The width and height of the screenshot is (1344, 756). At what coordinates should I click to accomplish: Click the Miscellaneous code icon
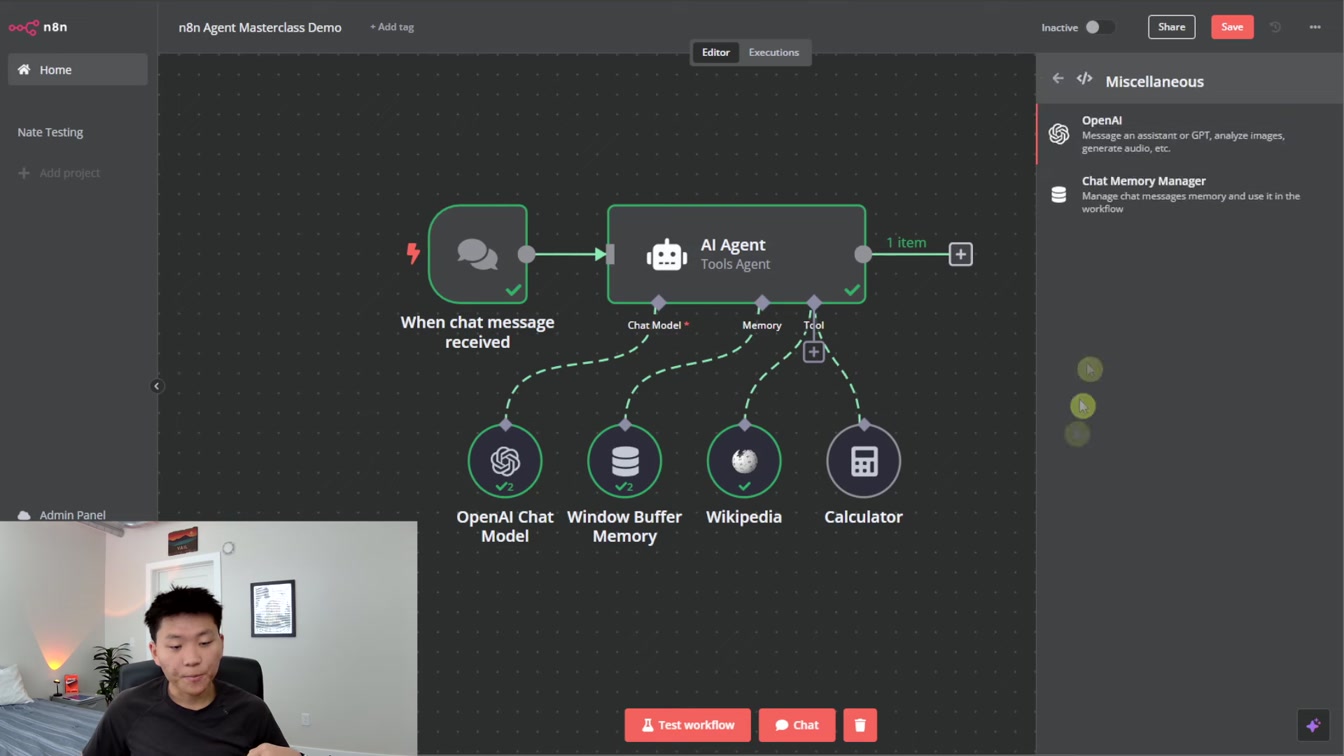pyautogui.click(x=1085, y=78)
